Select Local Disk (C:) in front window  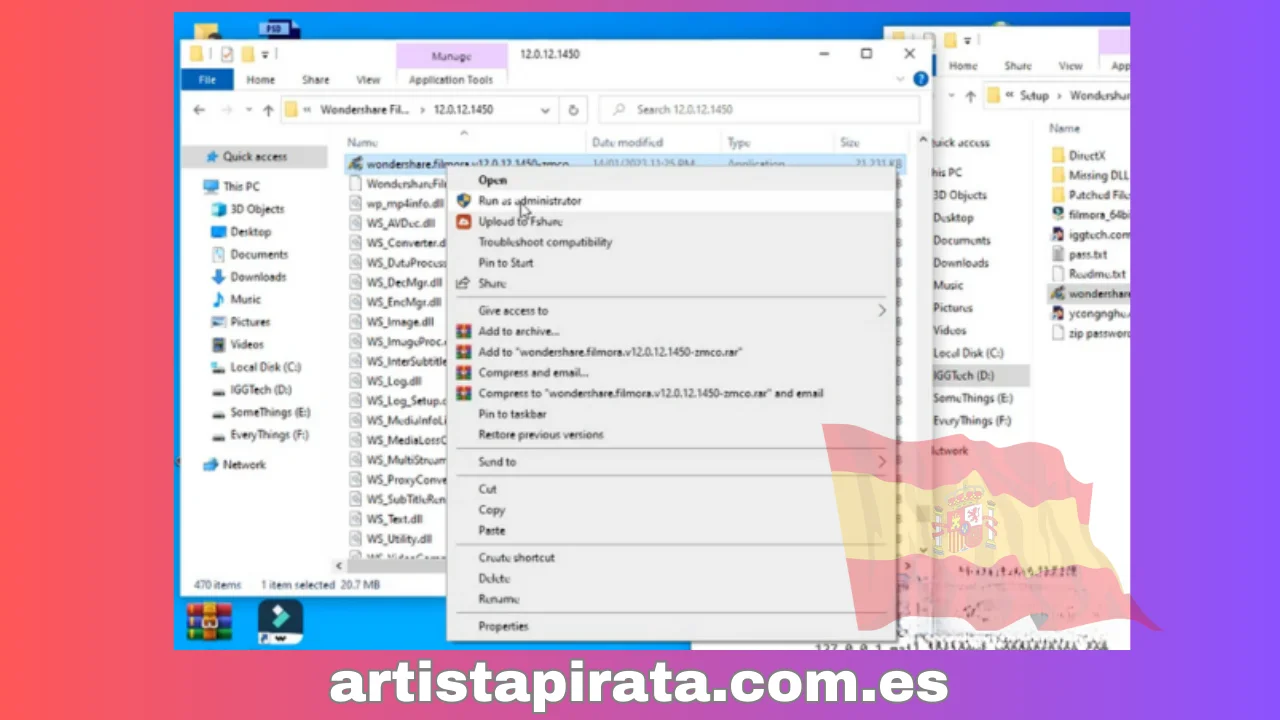pyautogui.click(x=265, y=368)
